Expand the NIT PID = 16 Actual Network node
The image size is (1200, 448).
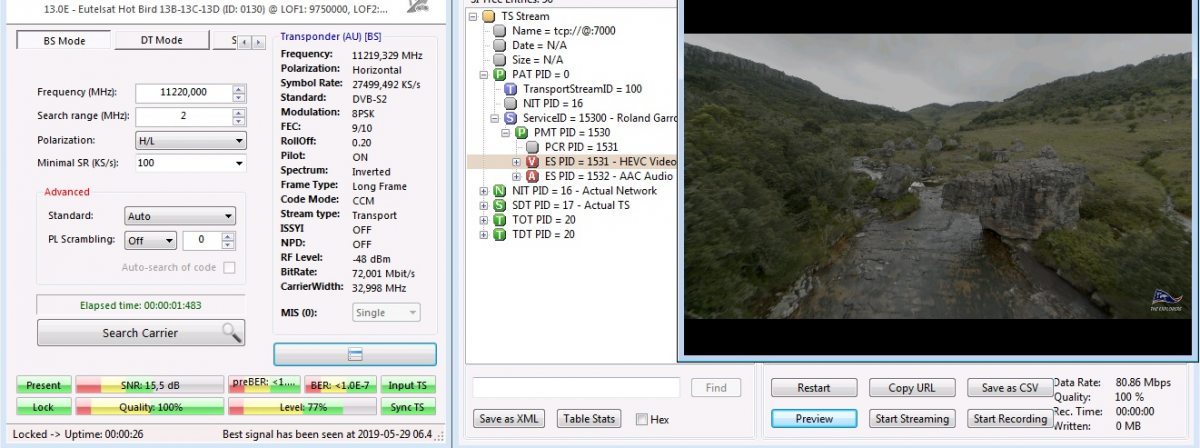485,191
